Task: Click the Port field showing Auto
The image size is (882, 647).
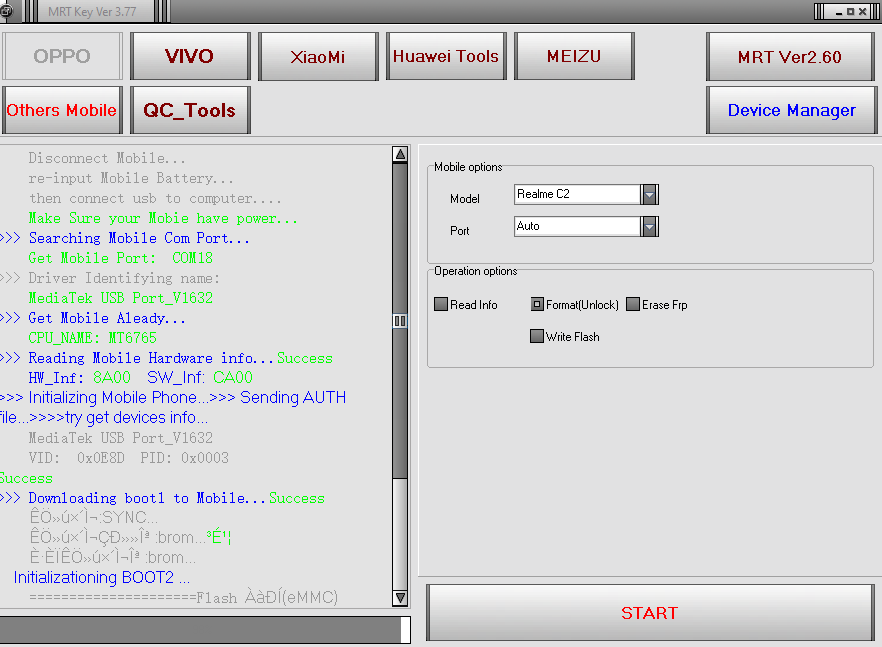Action: pyautogui.click(x=577, y=226)
